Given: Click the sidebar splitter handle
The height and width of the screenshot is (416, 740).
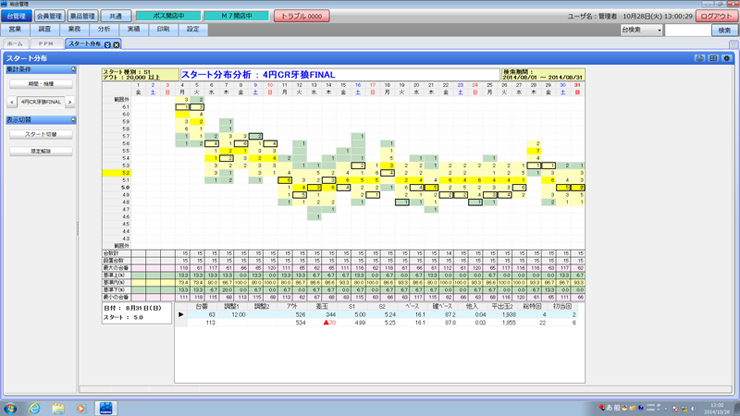Looking at the screenshot, I should click(x=77, y=229).
